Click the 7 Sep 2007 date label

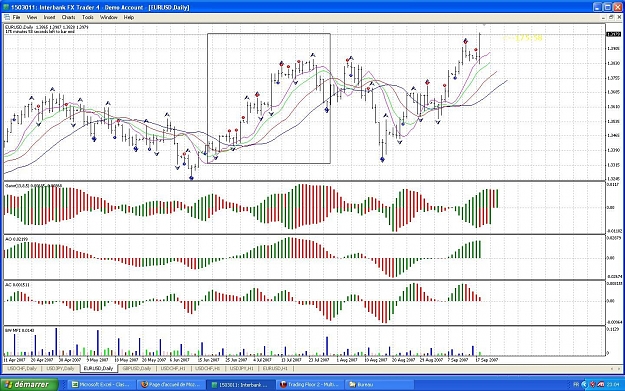tap(458, 360)
